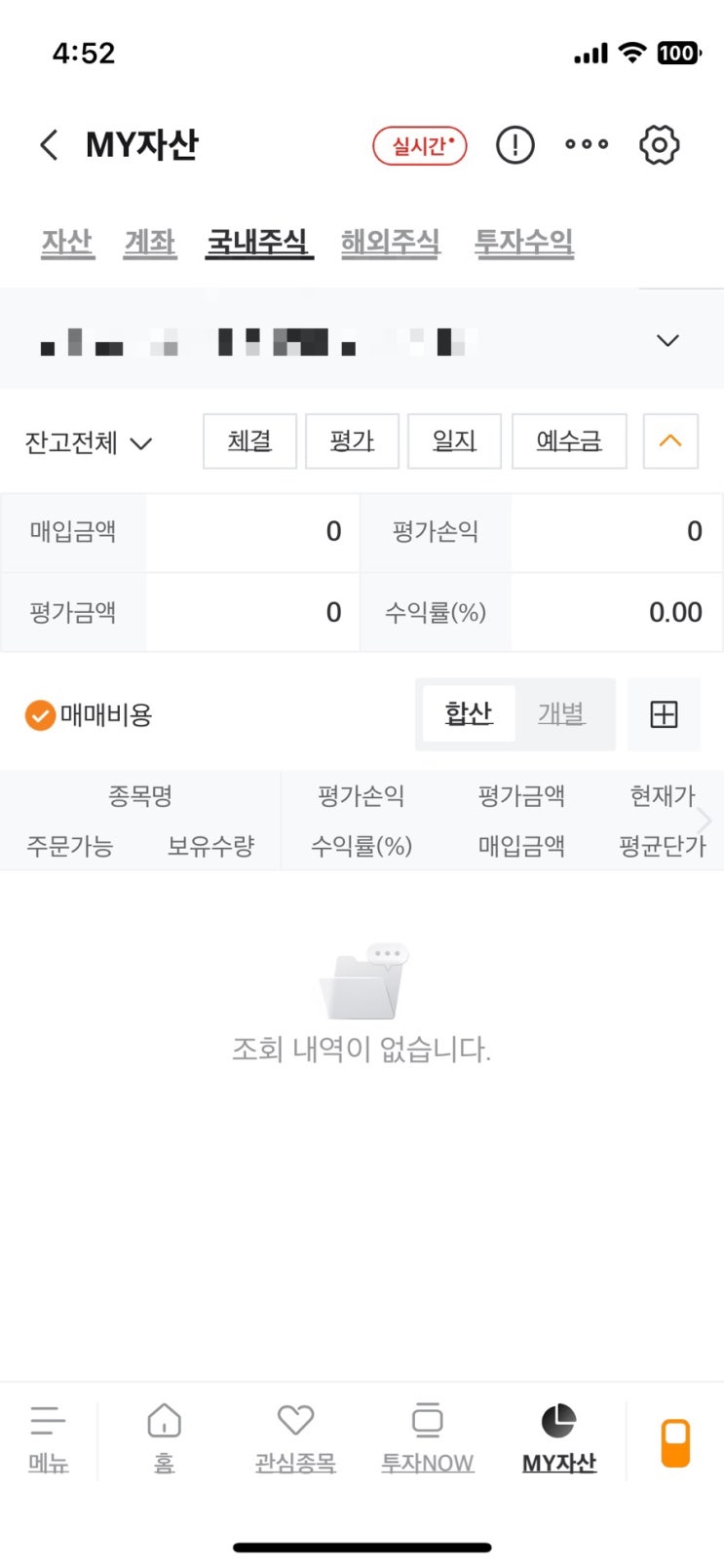Open the exclamation info icon
The height and width of the screenshot is (1568, 724).
coord(514,145)
